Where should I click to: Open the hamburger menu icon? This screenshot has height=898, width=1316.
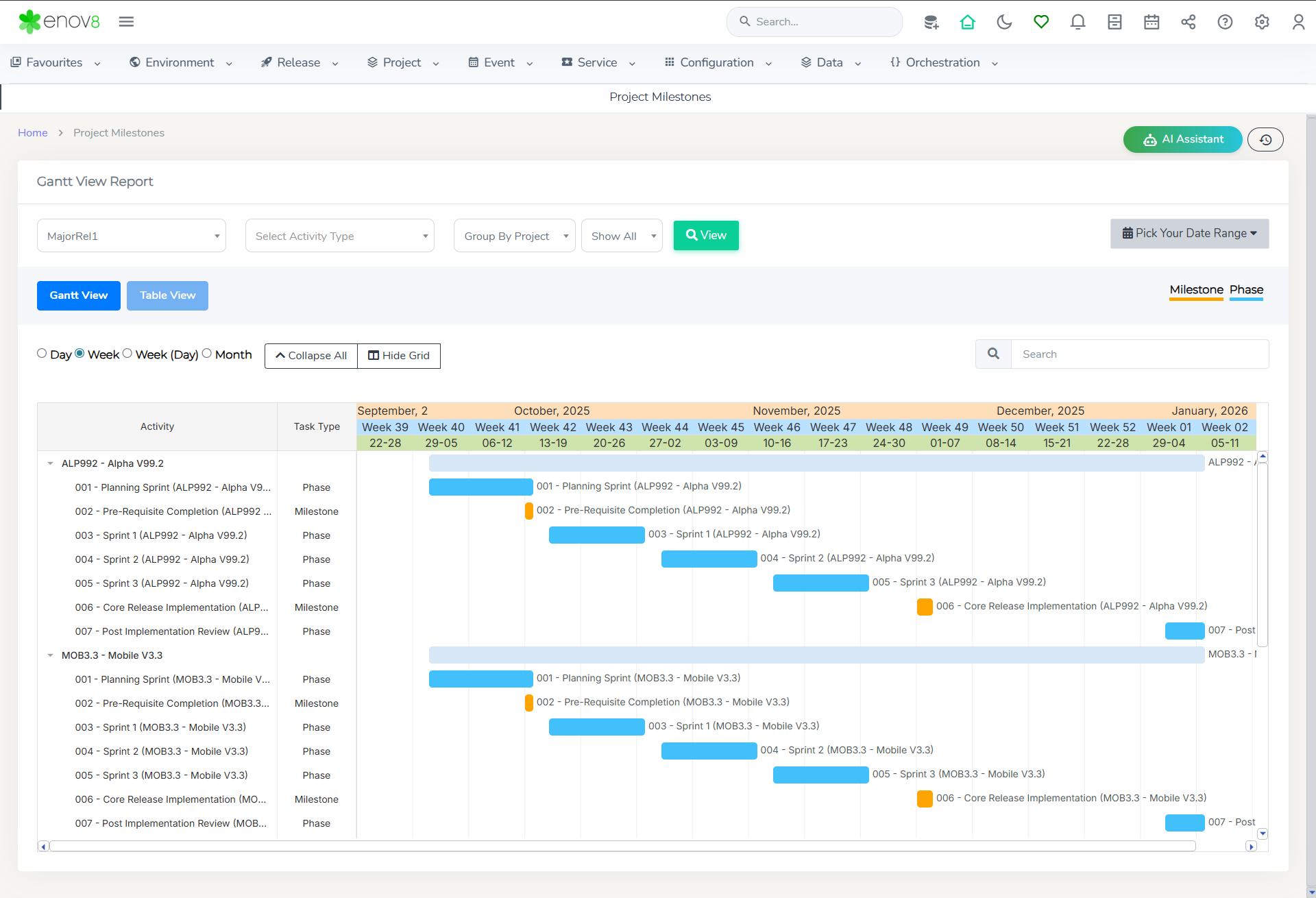click(x=126, y=22)
